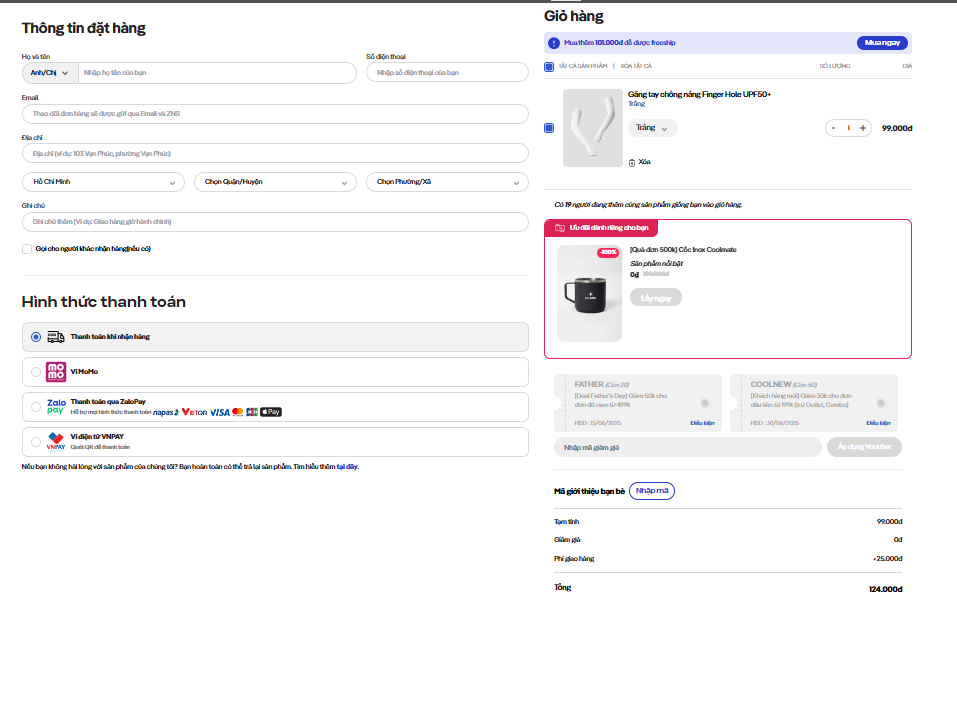The width and height of the screenshot is (957, 713).
Task: Open the Anh/Chị title dropdown
Action: [50, 73]
